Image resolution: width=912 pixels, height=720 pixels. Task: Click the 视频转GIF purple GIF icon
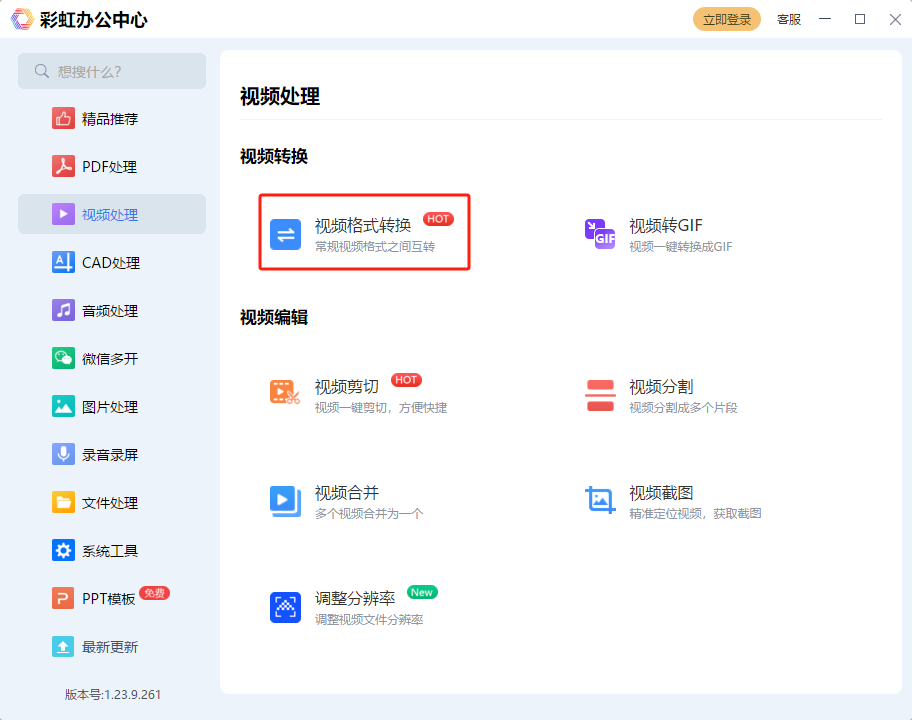click(x=600, y=234)
